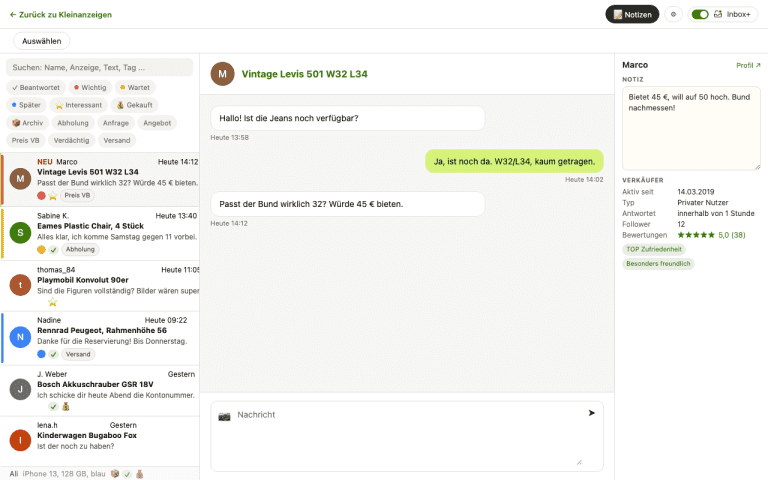768x480 pixels.
Task: Filter by Später tag
Action: coord(26,105)
